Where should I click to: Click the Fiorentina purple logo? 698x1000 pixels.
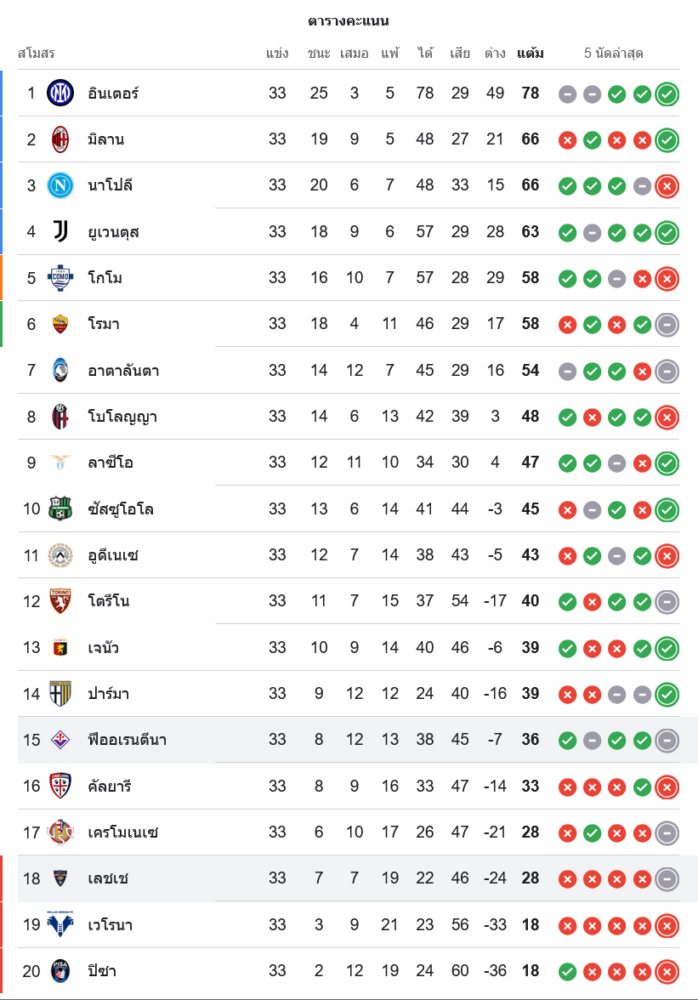(61, 740)
